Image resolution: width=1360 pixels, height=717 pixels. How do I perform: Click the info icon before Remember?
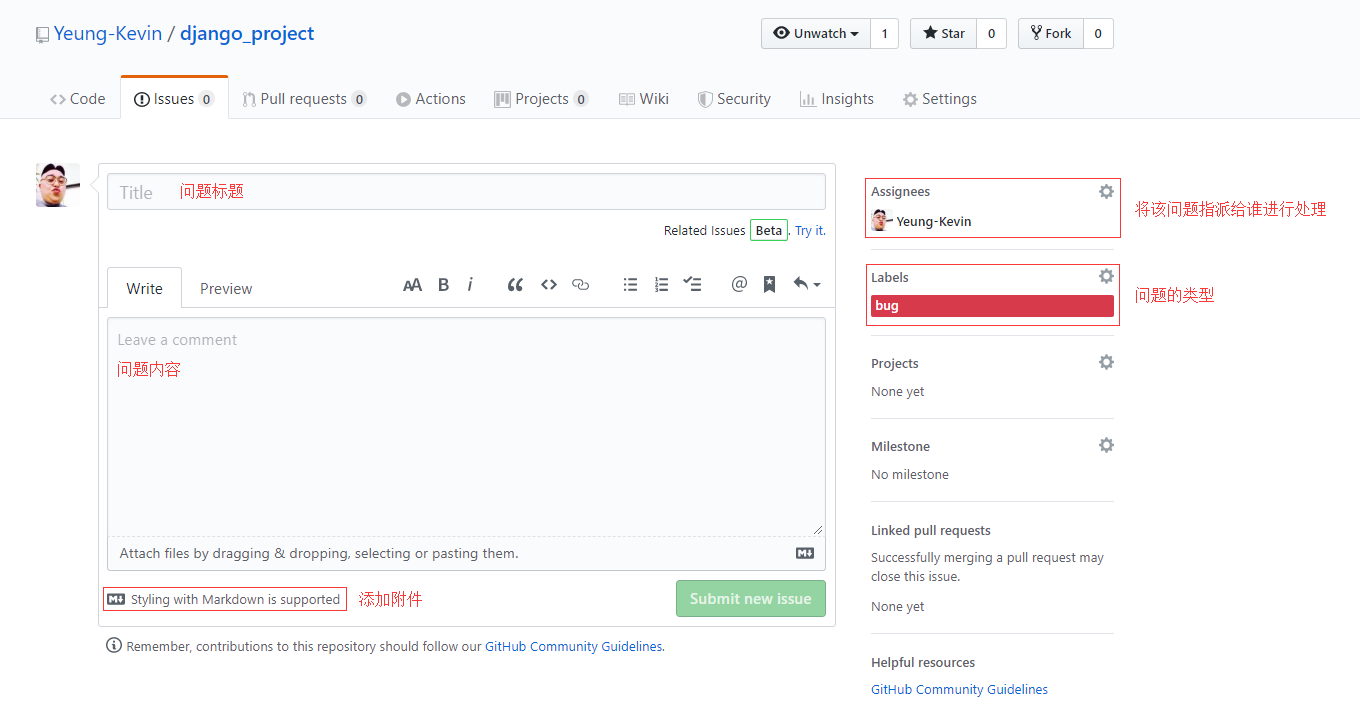(114, 646)
